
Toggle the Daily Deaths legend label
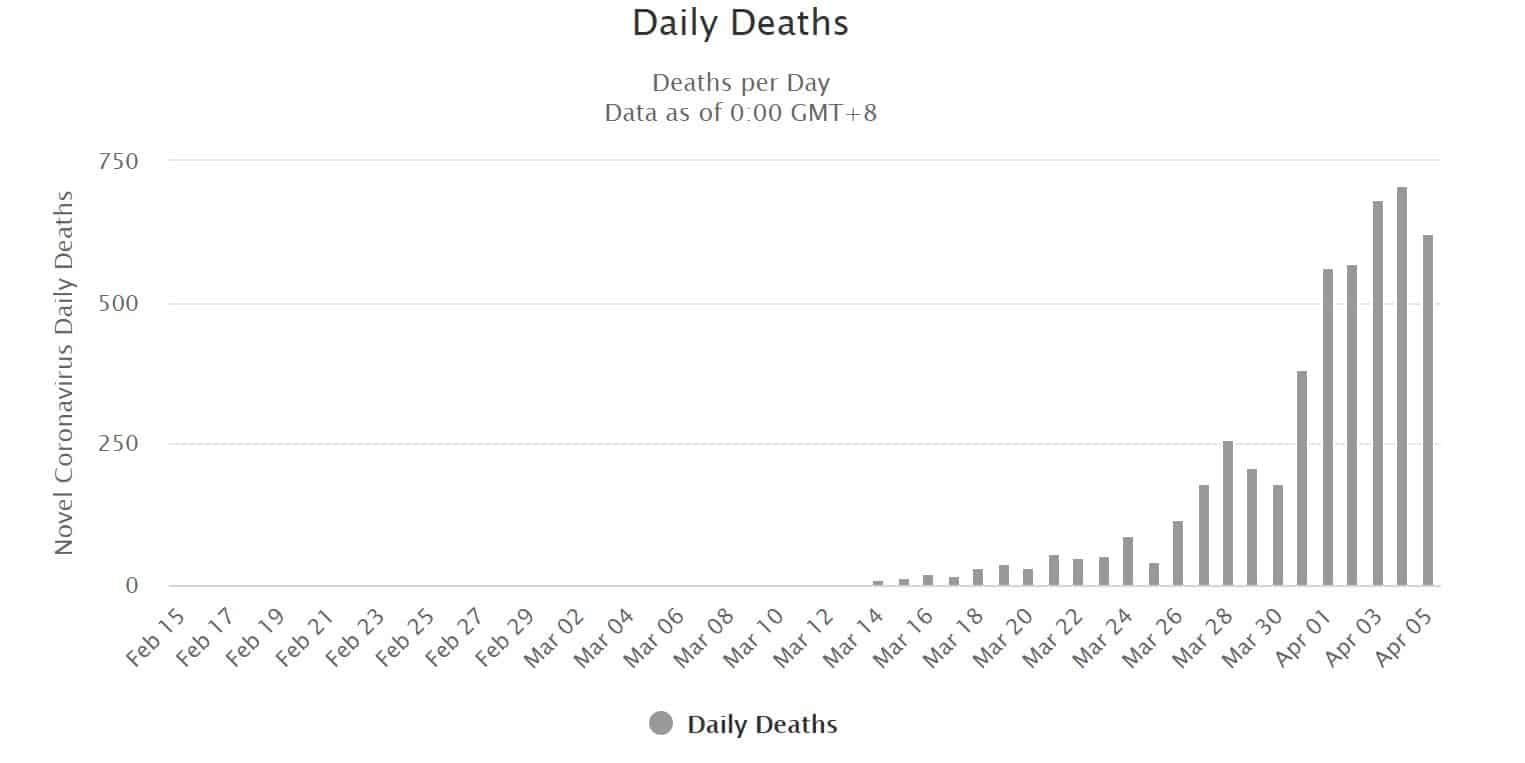click(762, 725)
